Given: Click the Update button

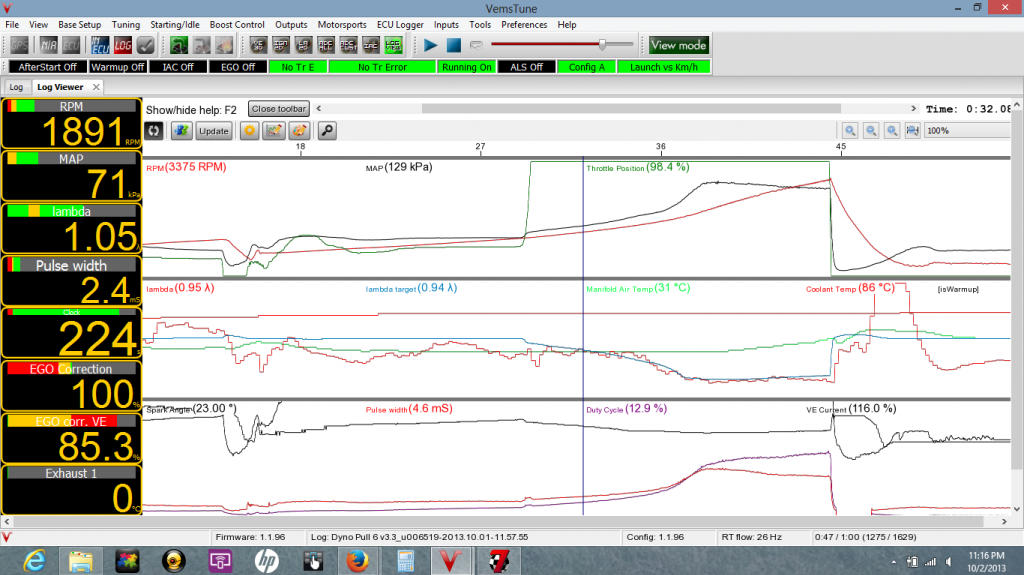Looking at the screenshot, I should pos(214,131).
